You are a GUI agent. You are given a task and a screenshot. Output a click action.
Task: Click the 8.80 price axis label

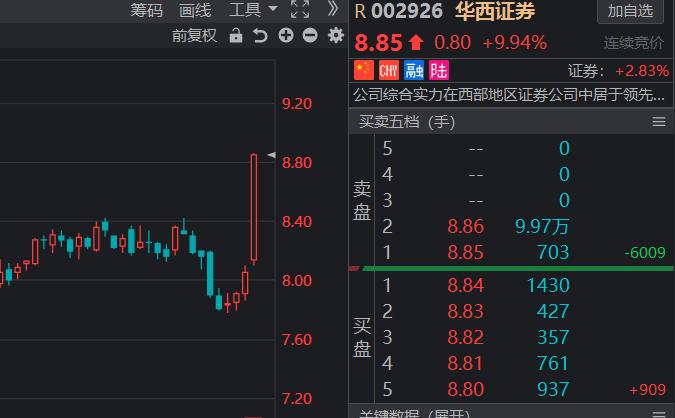[x=297, y=163]
